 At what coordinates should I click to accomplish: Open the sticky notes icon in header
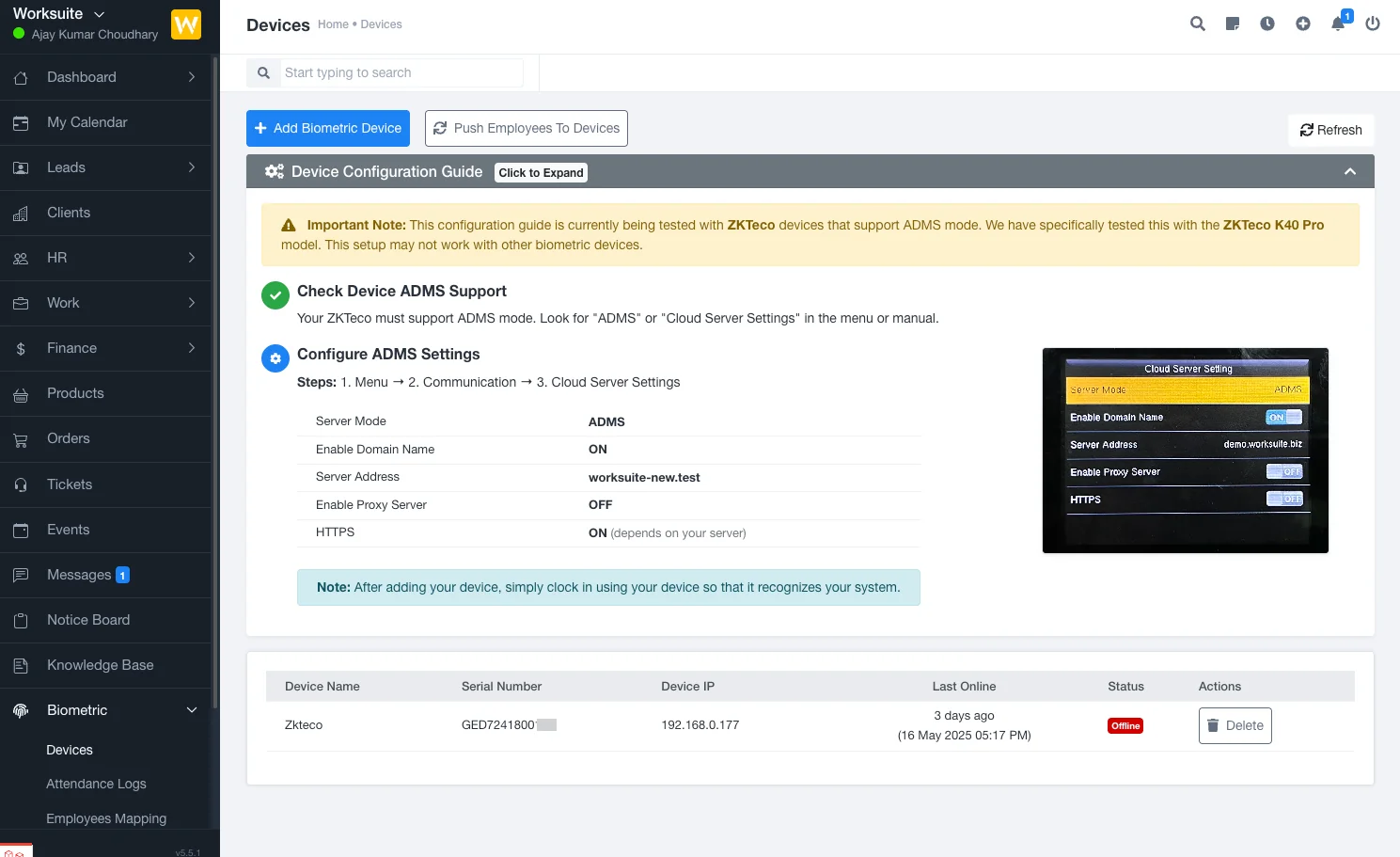point(1232,24)
